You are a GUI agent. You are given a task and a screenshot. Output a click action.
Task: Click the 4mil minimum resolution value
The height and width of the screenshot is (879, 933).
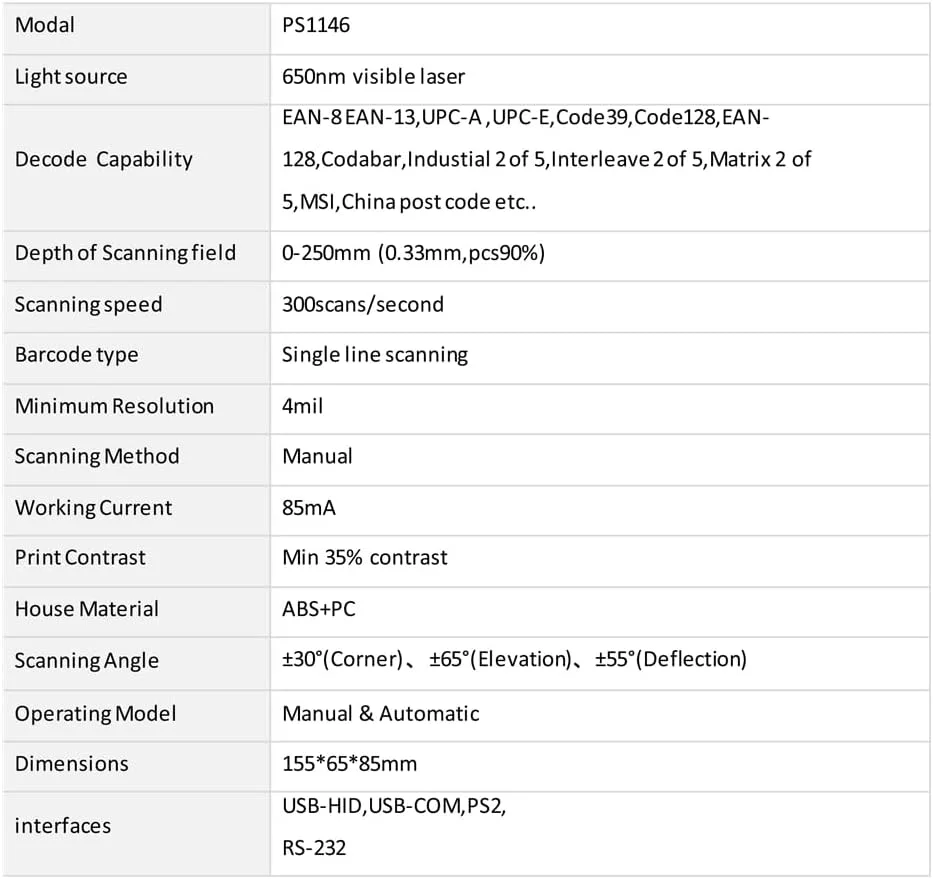(x=303, y=406)
